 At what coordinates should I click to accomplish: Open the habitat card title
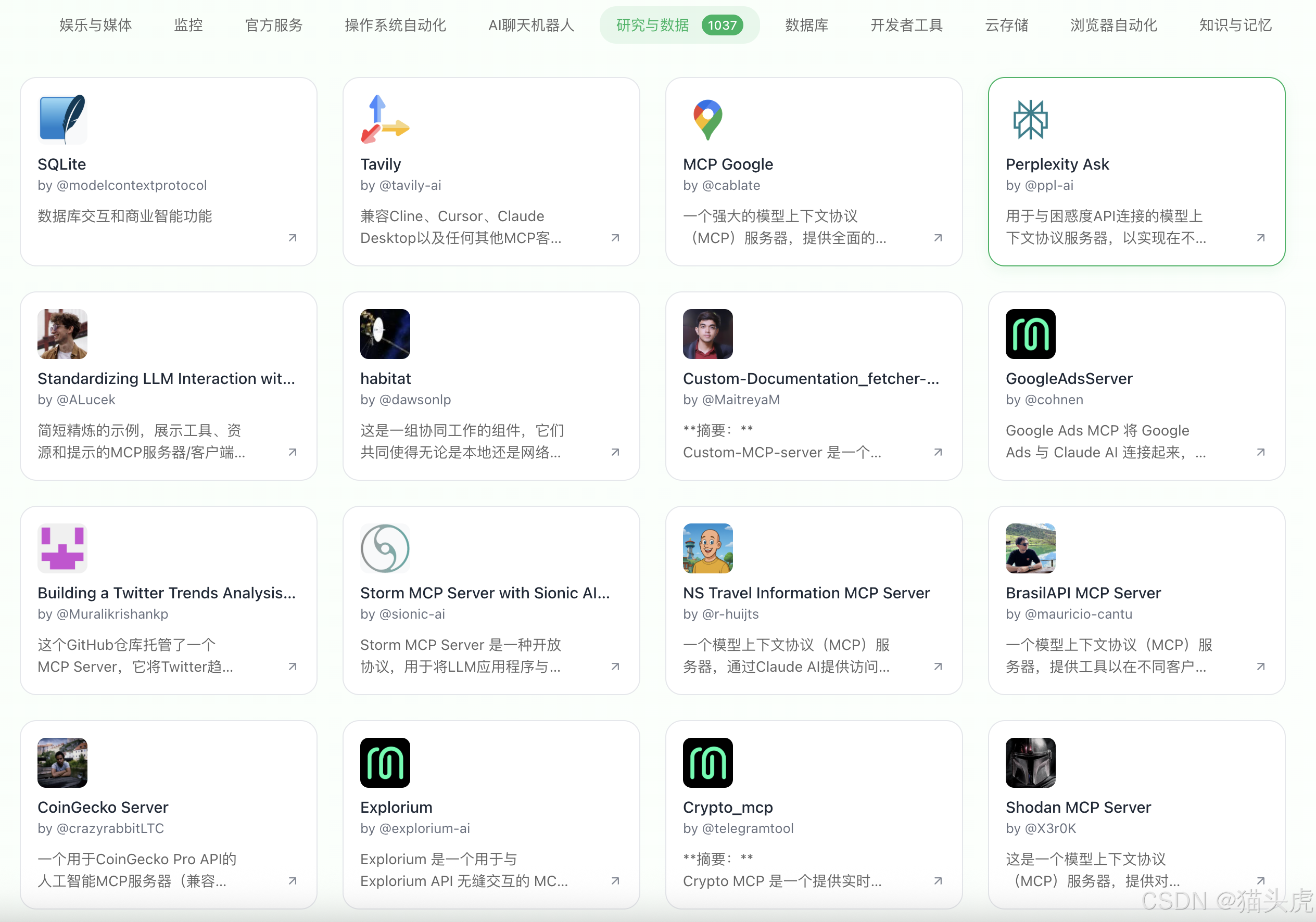point(386,379)
